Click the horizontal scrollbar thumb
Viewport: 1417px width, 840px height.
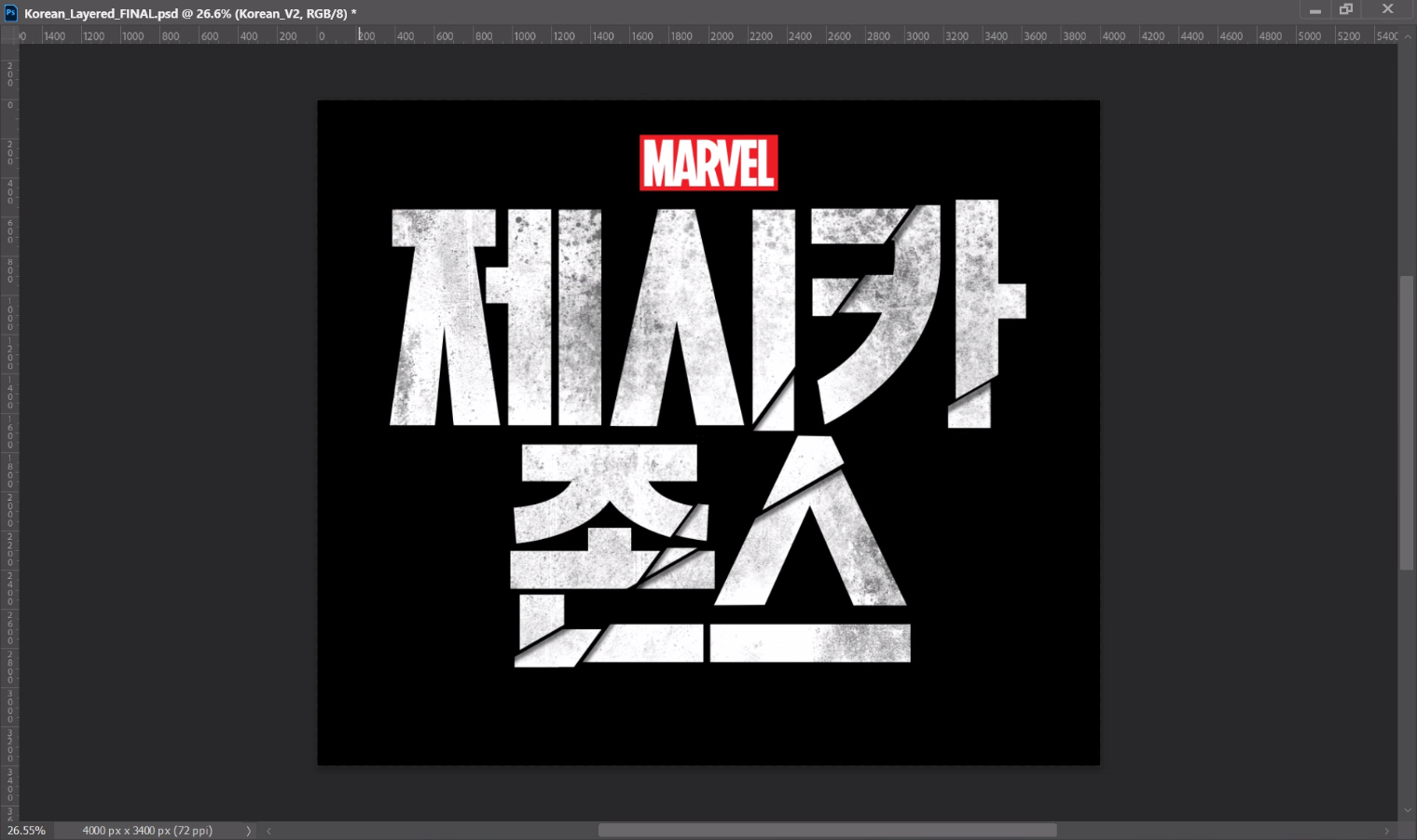pos(827,831)
